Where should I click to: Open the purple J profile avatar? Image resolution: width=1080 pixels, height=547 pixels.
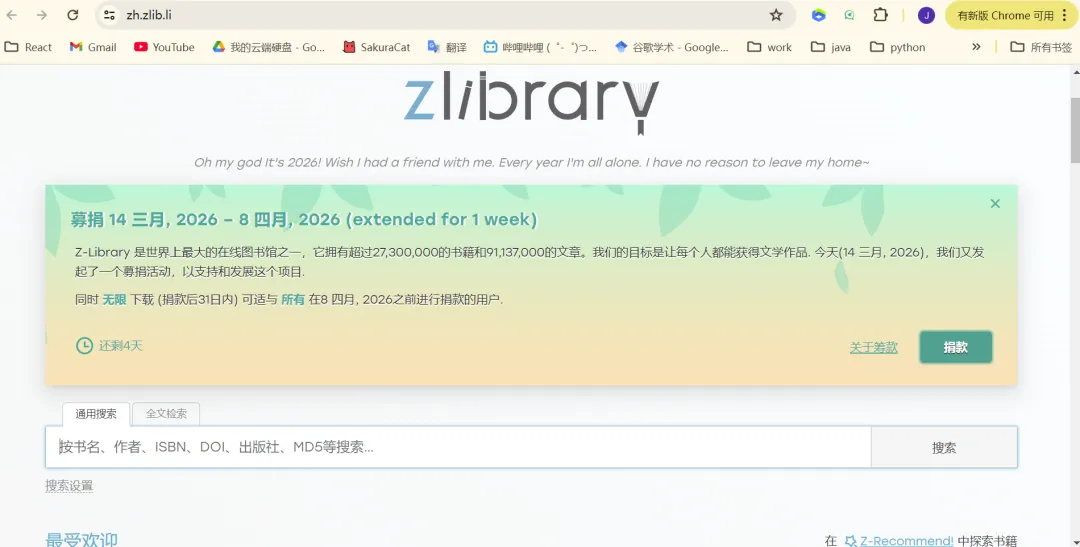[926, 15]
